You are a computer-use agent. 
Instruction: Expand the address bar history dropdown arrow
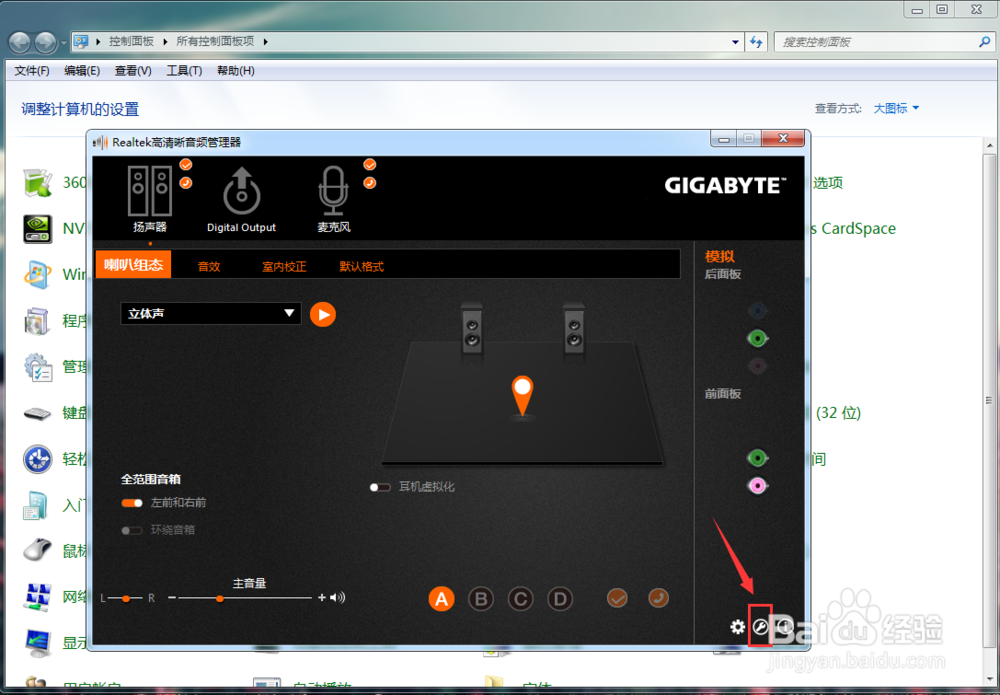coord(735,42)
